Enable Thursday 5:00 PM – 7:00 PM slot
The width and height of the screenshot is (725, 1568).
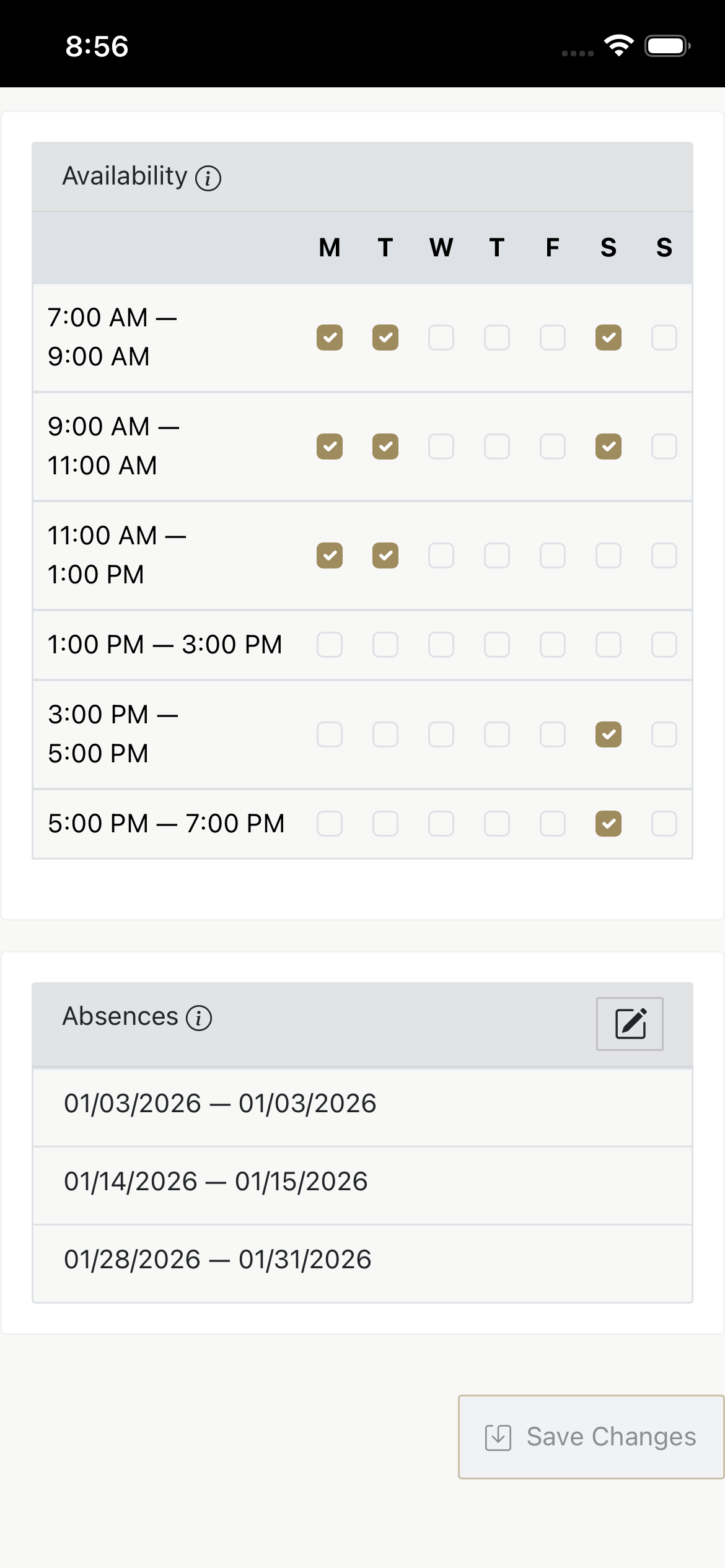(x=497, y=824)
